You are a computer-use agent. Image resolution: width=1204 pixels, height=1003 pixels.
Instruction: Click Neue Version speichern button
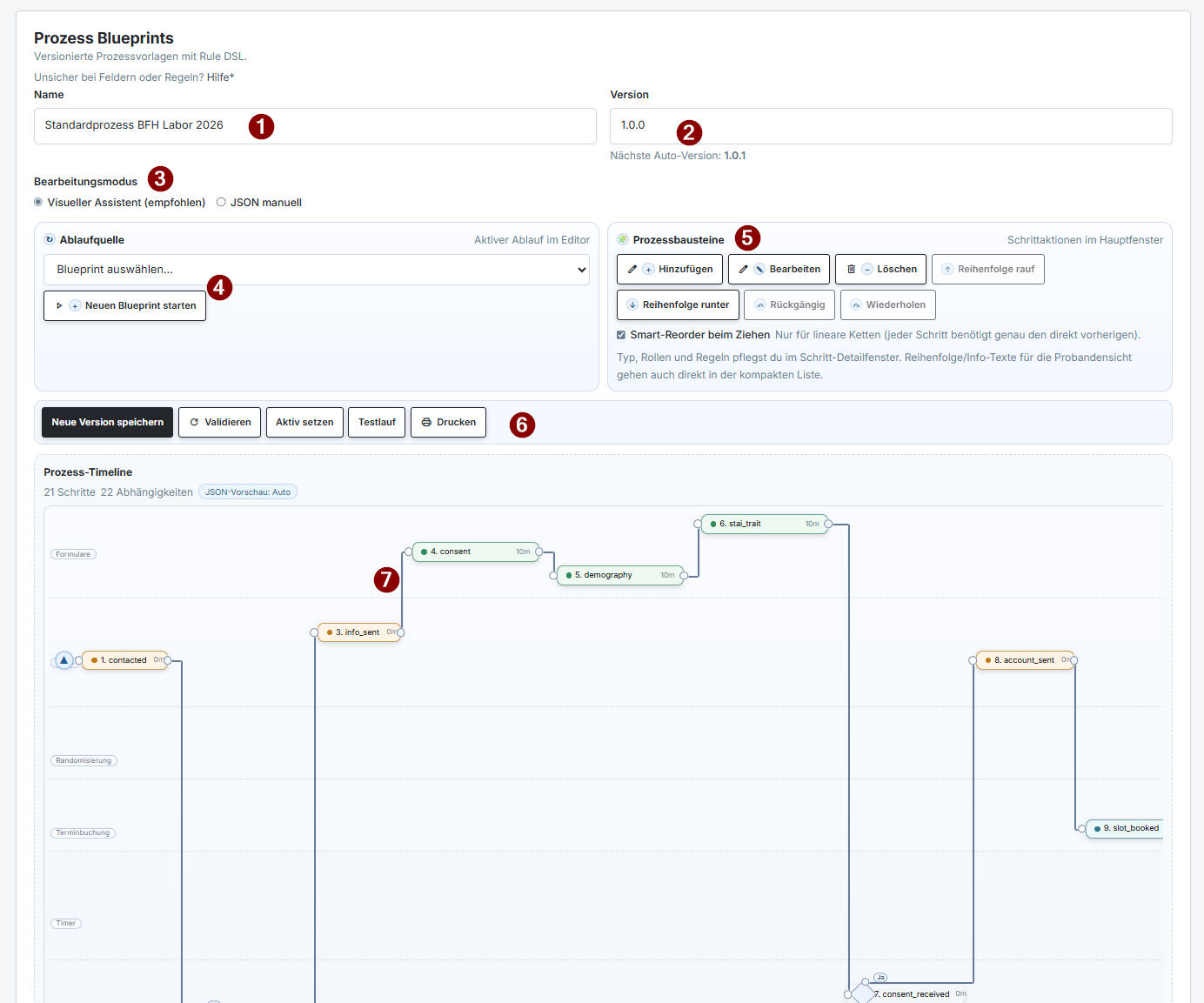[107, 422]
